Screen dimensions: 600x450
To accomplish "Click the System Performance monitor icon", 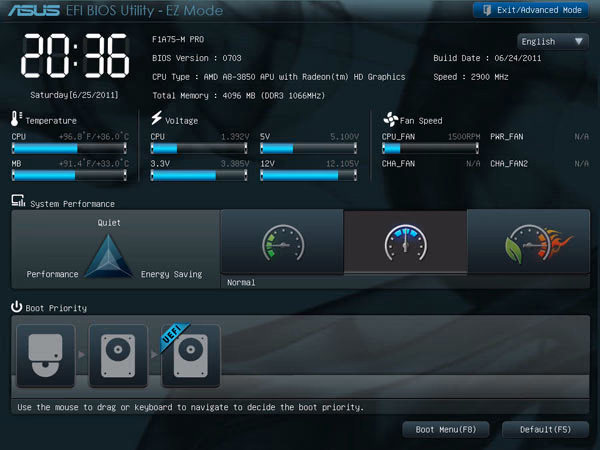I will 18,201.
